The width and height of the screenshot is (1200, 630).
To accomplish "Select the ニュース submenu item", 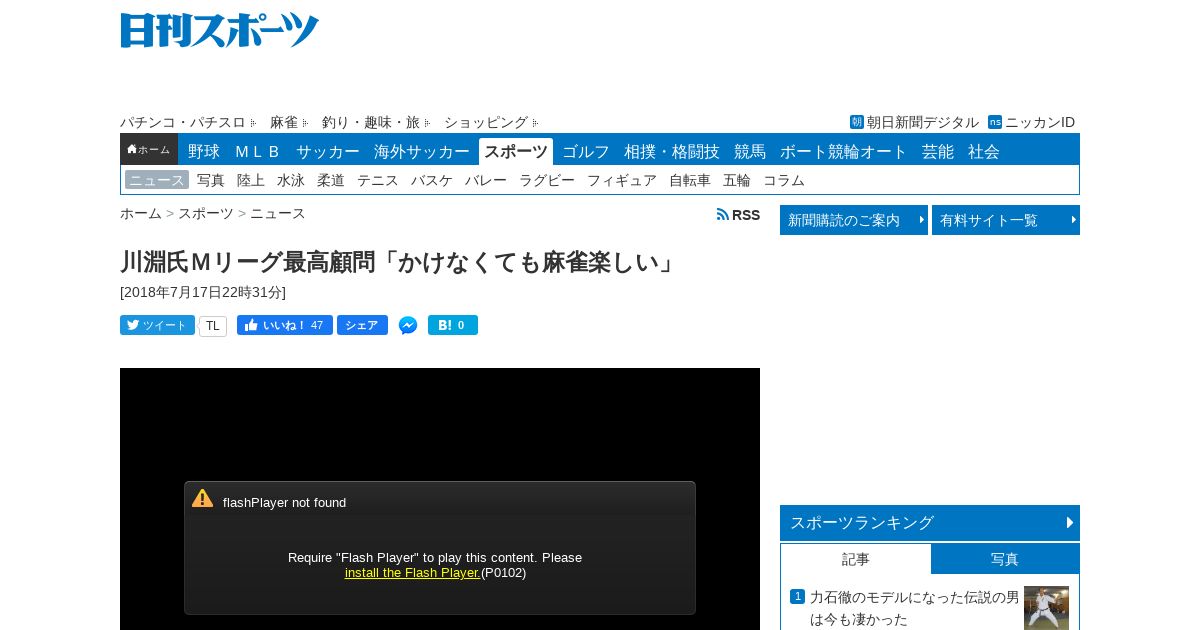I will [157, 180].
